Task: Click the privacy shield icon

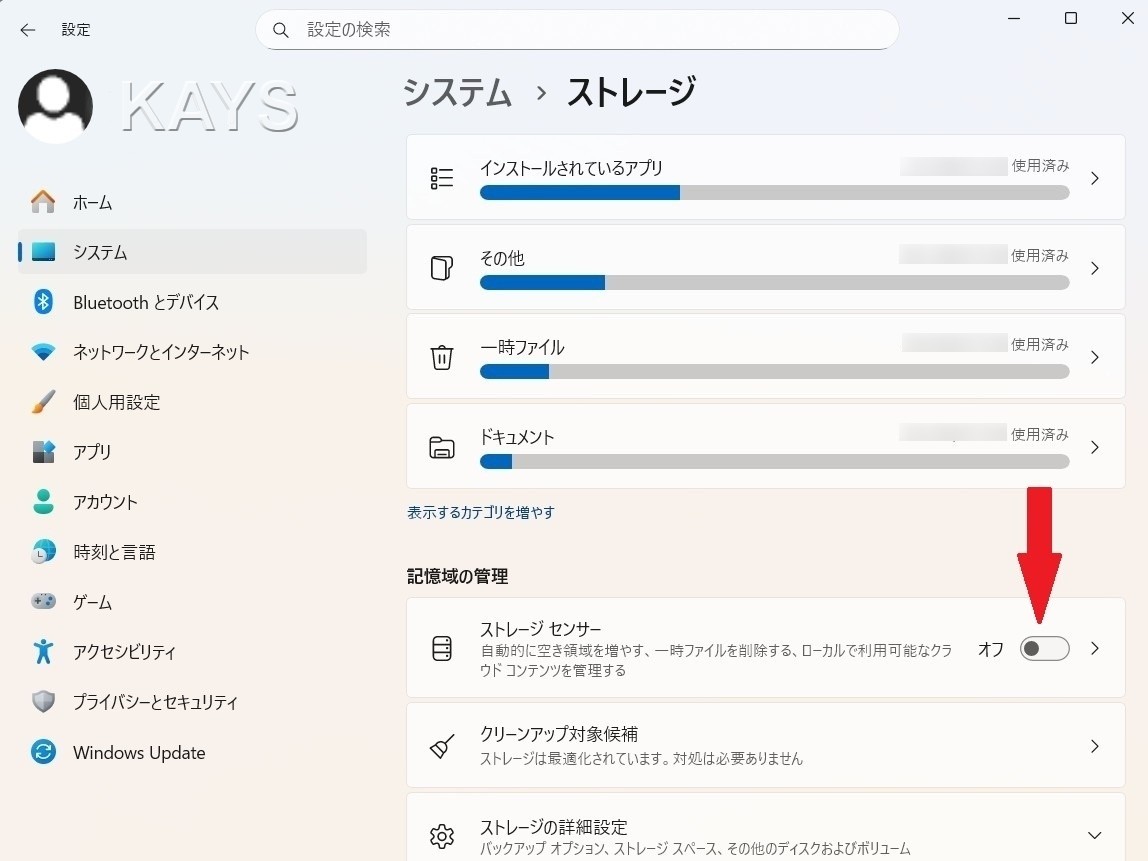Action: [43, 702]
